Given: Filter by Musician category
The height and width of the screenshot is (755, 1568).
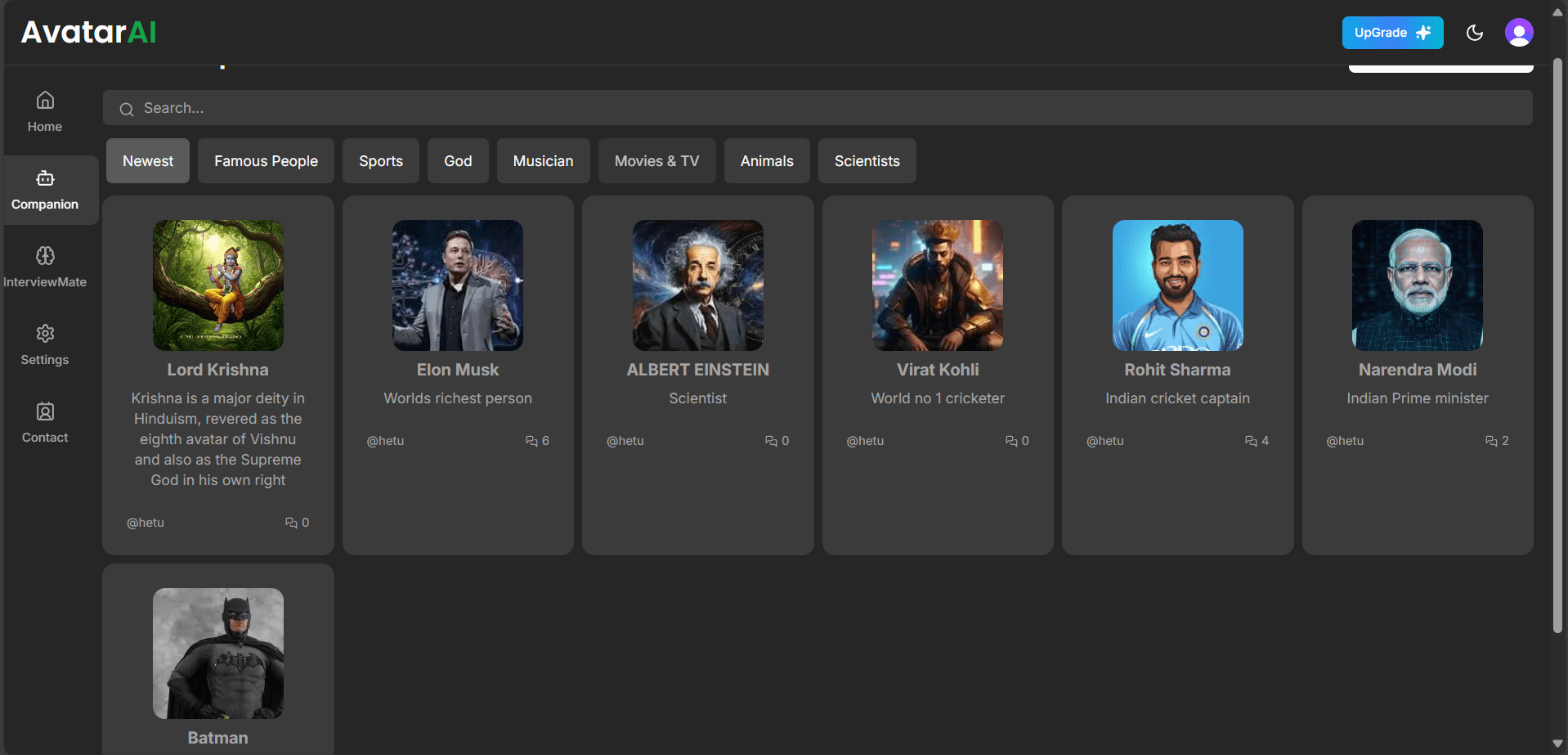Looking at the screenshot, I should [x=544, y=161].
